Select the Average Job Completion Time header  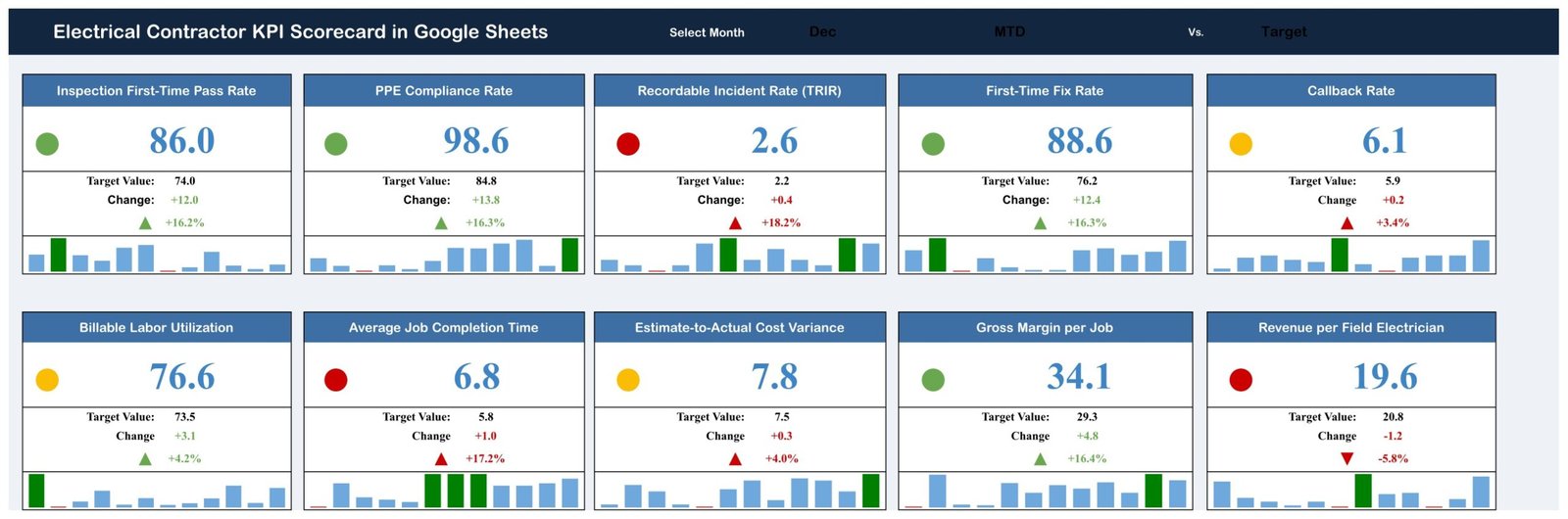click(444, 327)
